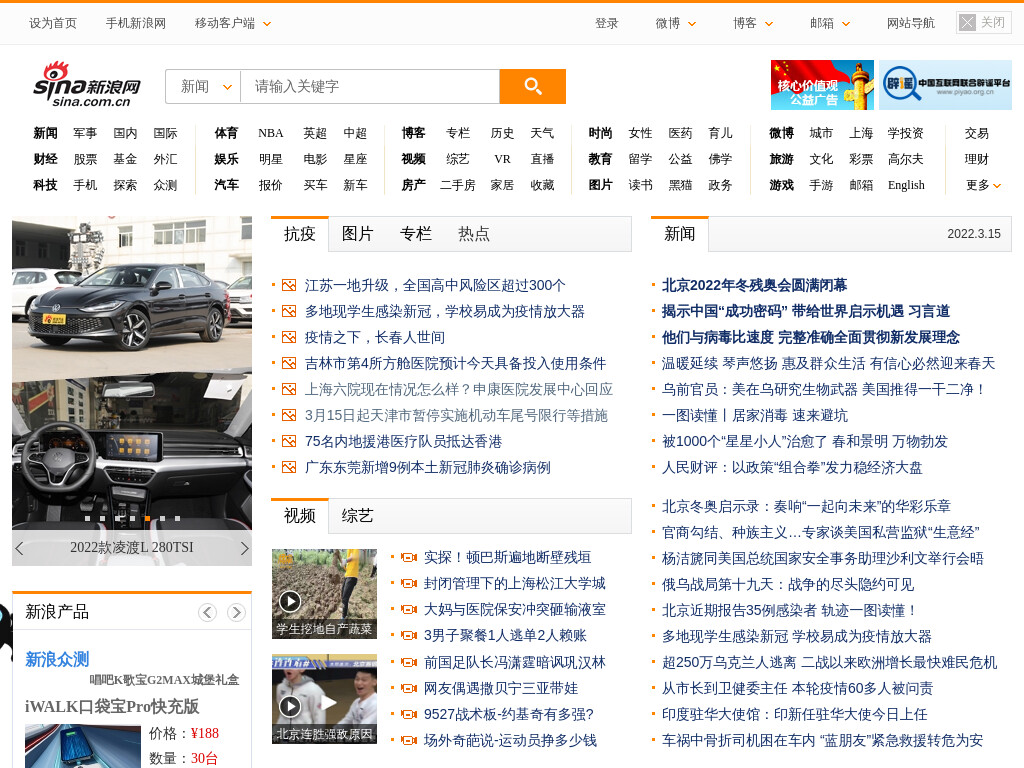Open the 新闻 section heading
Screen dimensions: 1024x768
(x=679, y=234)
